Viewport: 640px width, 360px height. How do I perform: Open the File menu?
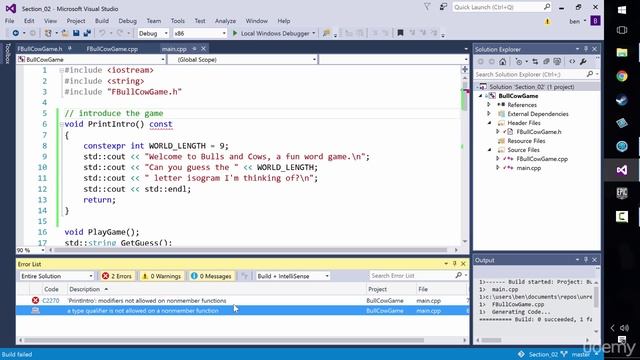[x=9, y=21]
